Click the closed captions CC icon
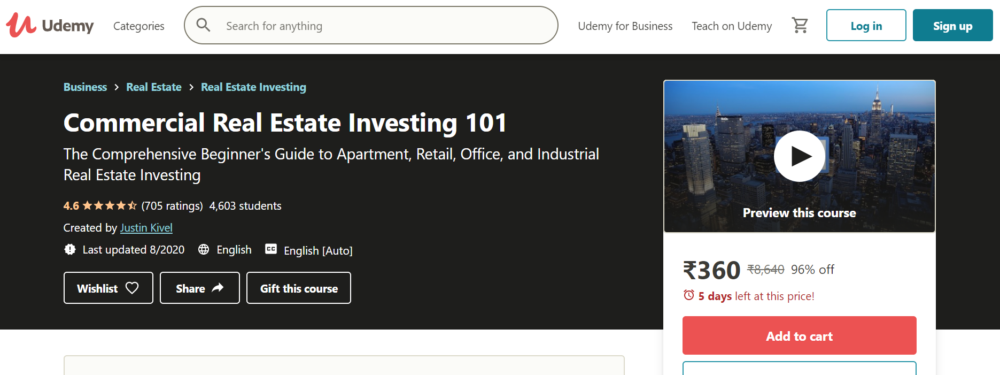This screenshot has height=375, width=1000. pos(271,249)
